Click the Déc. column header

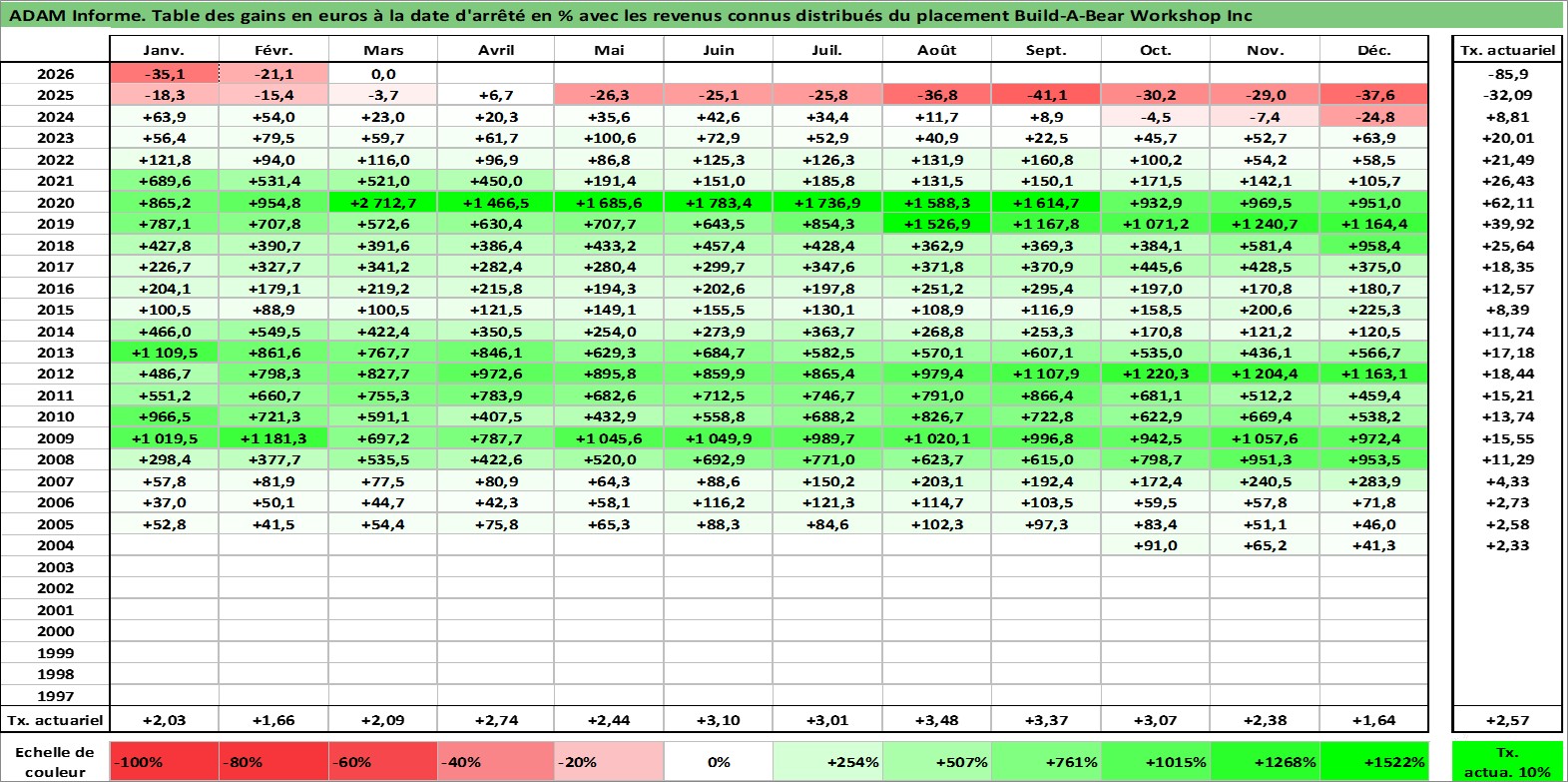[1373, 50]
